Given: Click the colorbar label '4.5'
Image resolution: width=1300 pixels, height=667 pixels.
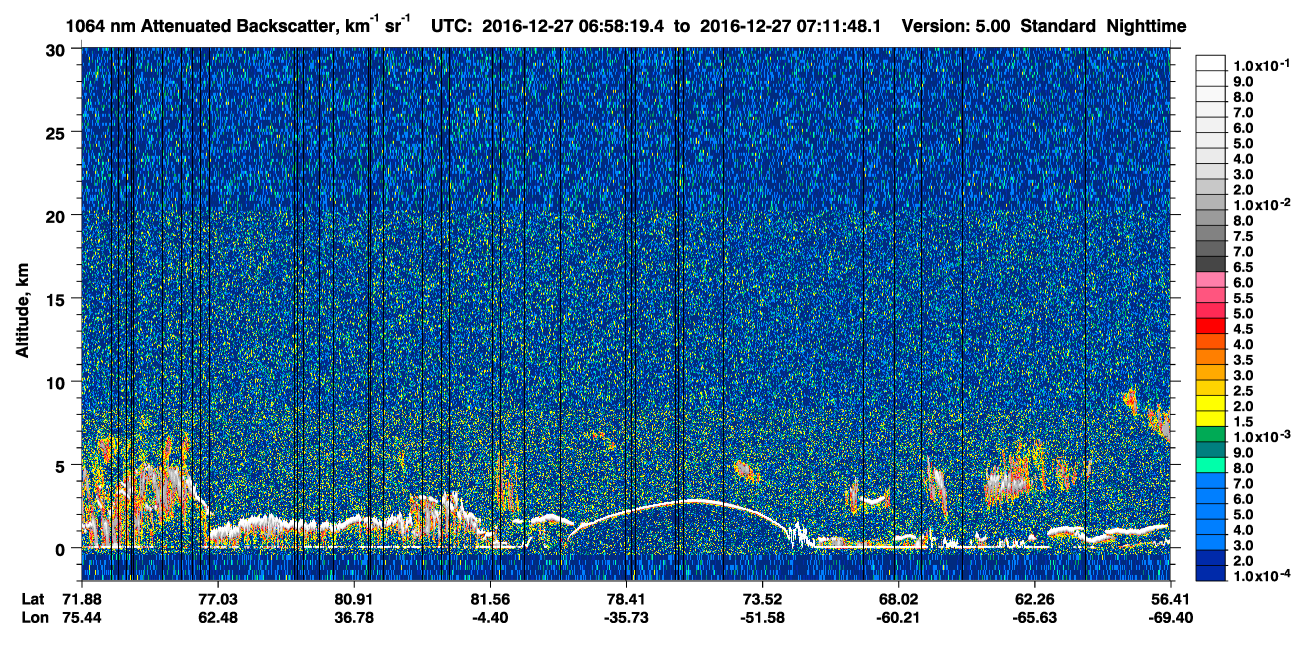Looking at the screenshot, I should [x=1243, y=329].
